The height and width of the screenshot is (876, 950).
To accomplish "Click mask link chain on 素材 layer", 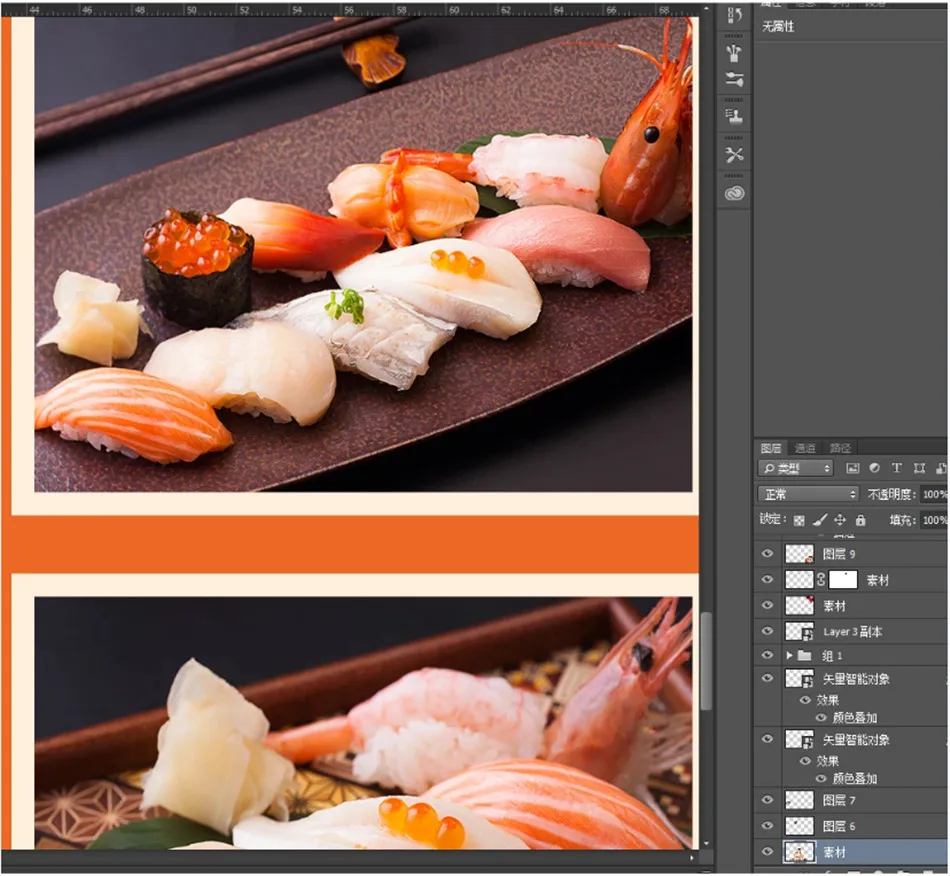I will pyautogui.click(x=821, y=579).
